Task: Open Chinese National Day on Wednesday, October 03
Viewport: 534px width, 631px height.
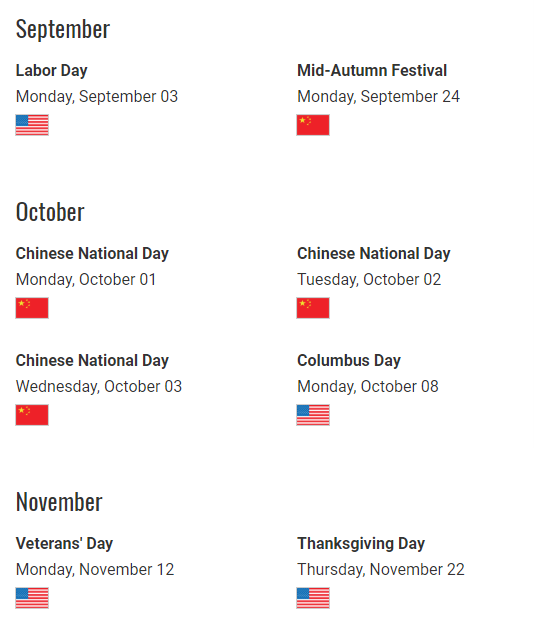Action: [92, 361]
